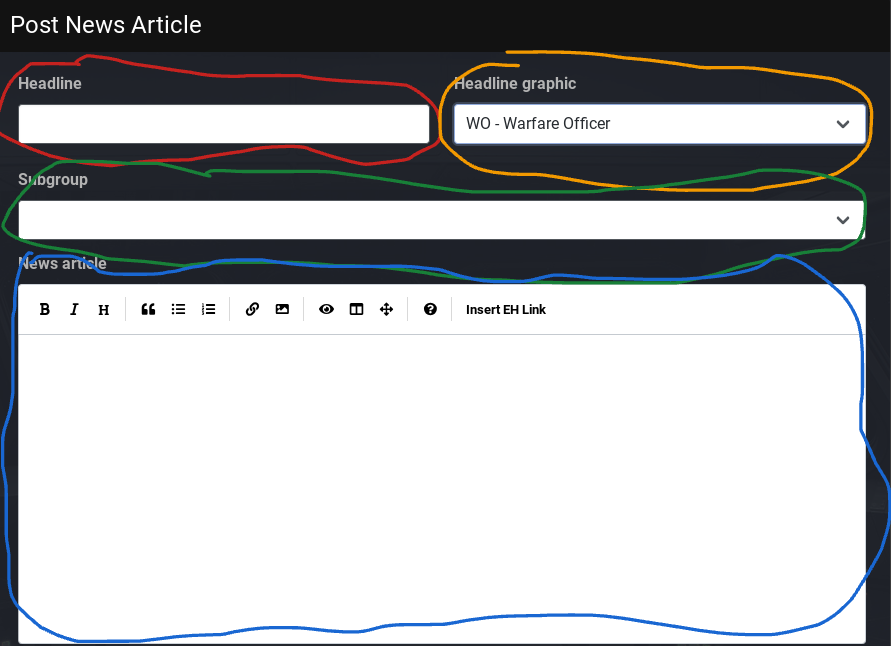The height and width of the screenshot is (646, 891).
Task: Create a bulleted list
Action: coord(178,310)
